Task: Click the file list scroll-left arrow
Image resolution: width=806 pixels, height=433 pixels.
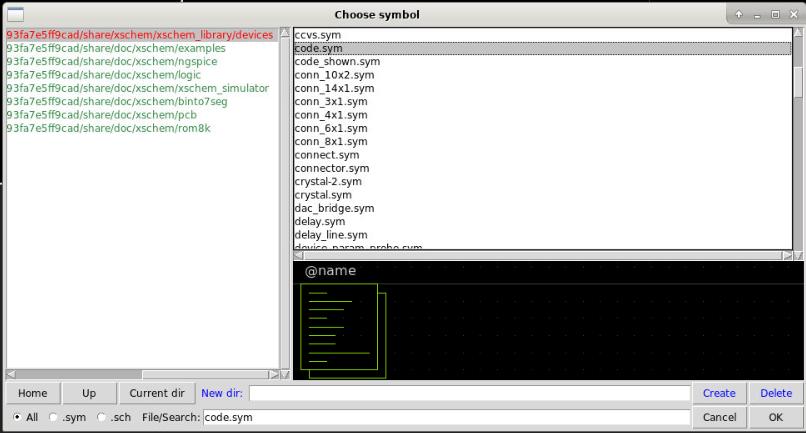Action: (298, 255)
